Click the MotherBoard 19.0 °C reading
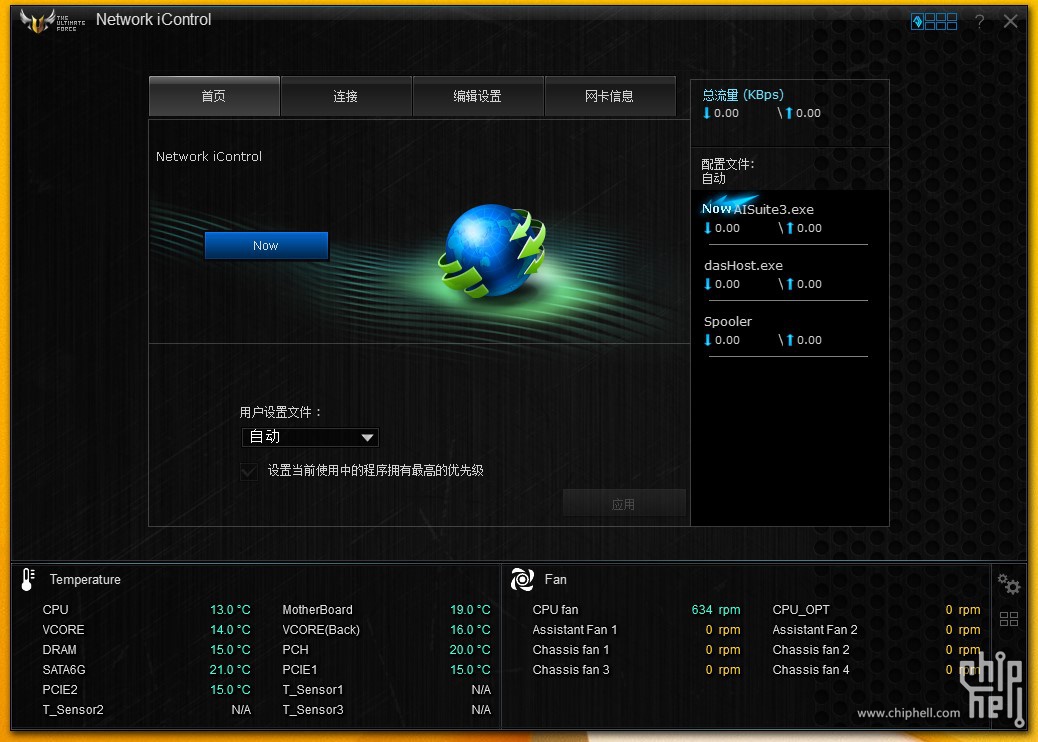The height and width of the screenshot is (742, 1038). click(x=470, y=610)
